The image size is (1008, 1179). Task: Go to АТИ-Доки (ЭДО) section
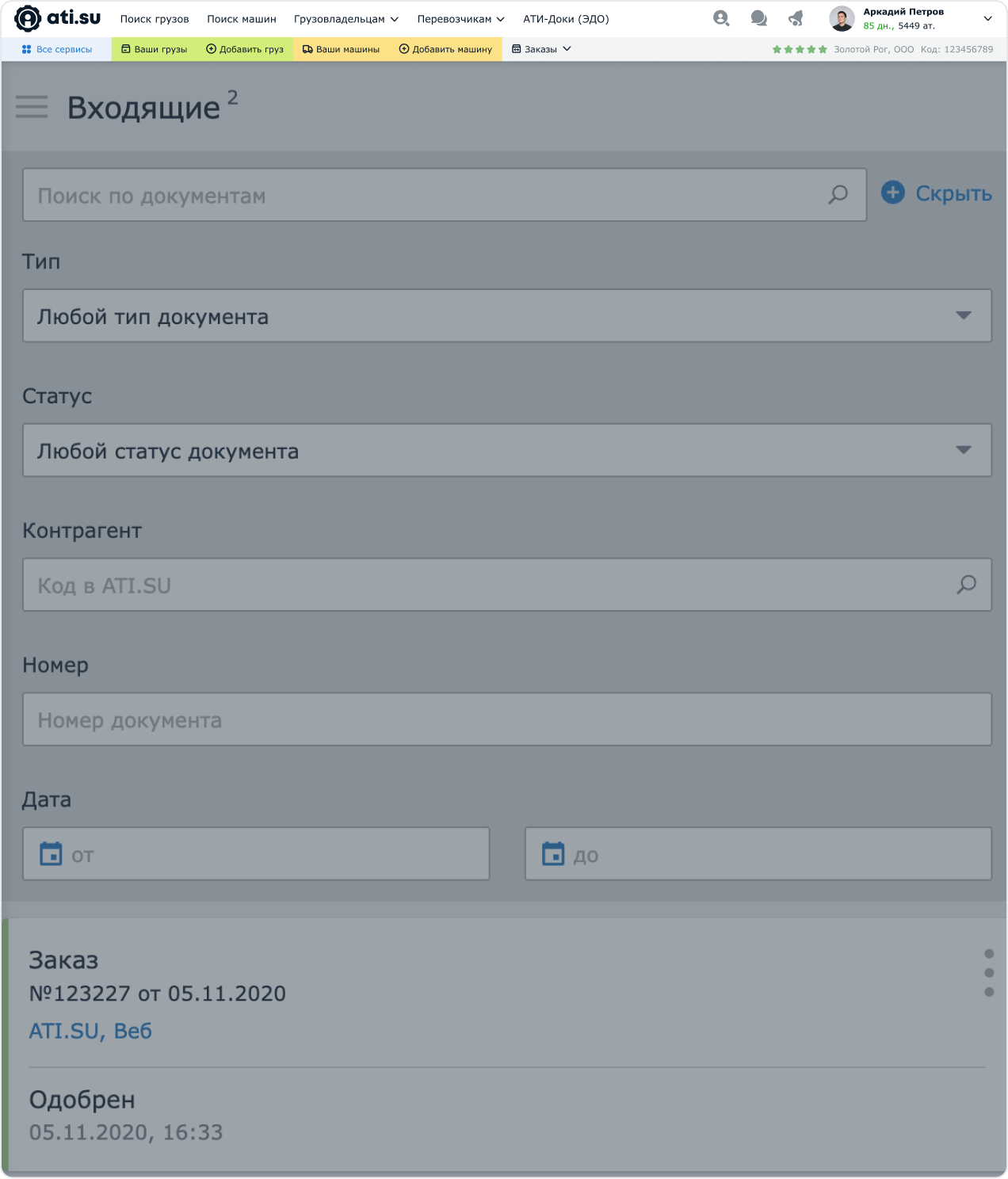point(566,19)
